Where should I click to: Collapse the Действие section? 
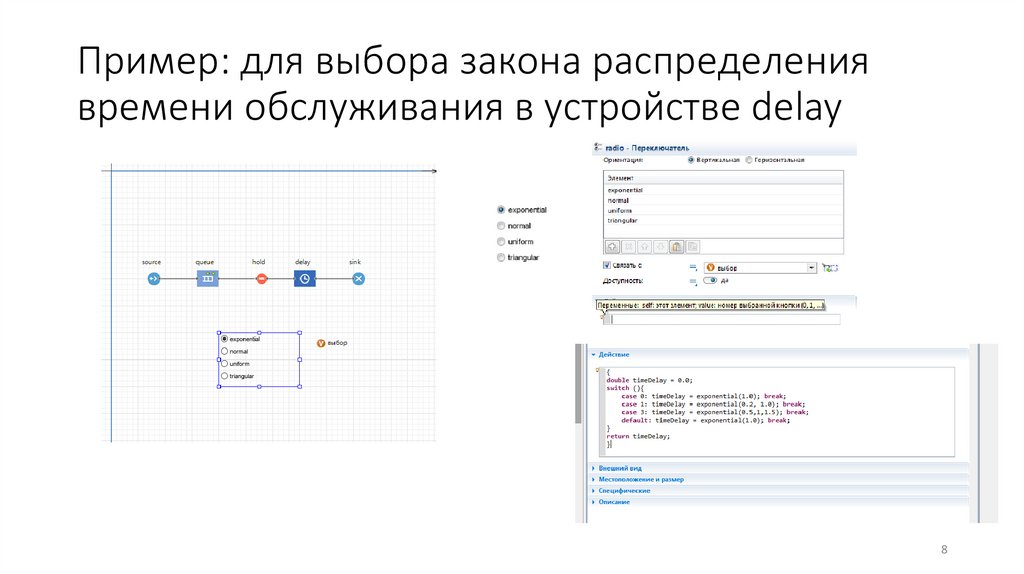click(x=594, y=355)
